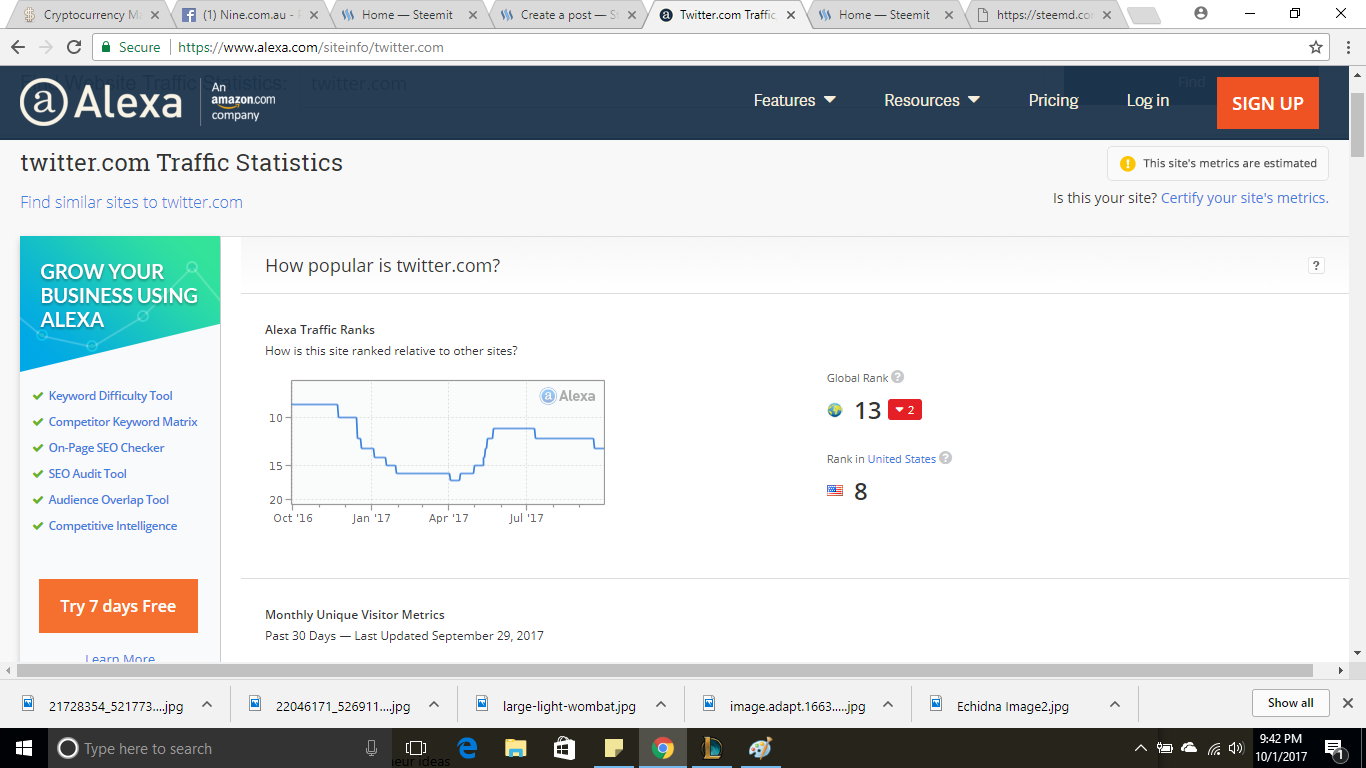Click the orange SIGN UP button
This screenshot has width=1366, height=768.
point(1267,103)
